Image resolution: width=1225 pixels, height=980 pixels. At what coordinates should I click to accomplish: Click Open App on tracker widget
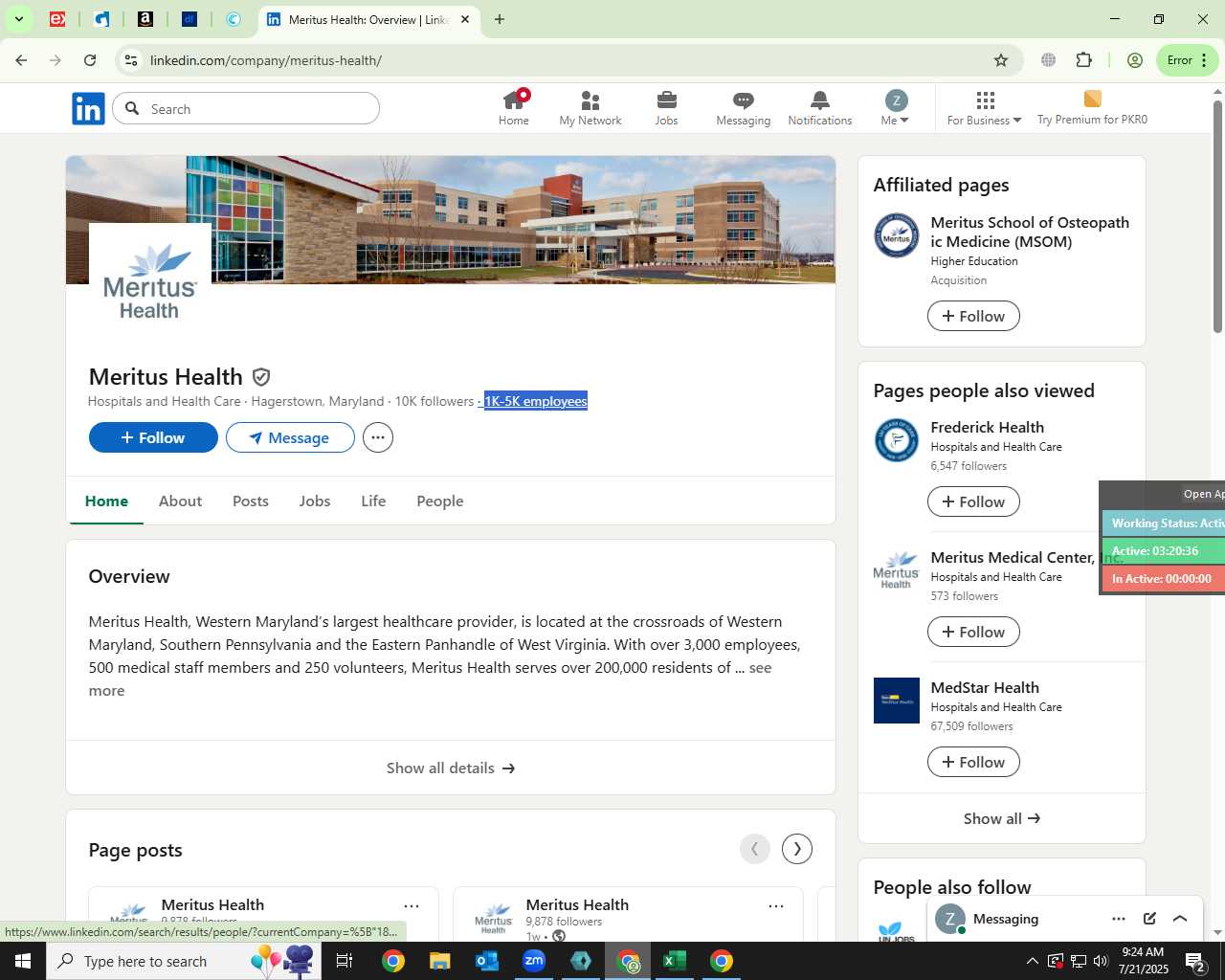click(x=1202, y=494)
